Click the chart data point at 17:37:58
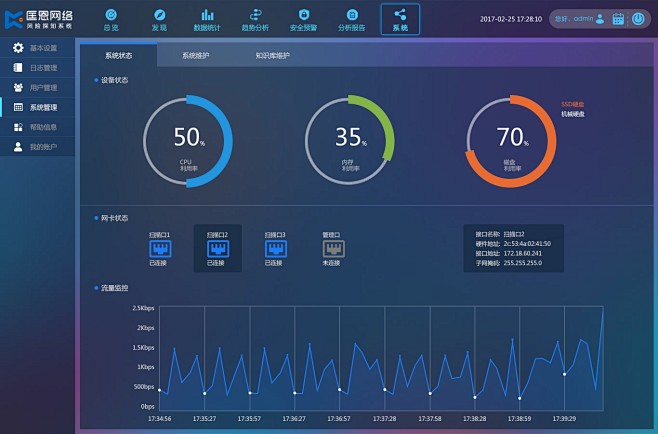 [x=430, y=393]
